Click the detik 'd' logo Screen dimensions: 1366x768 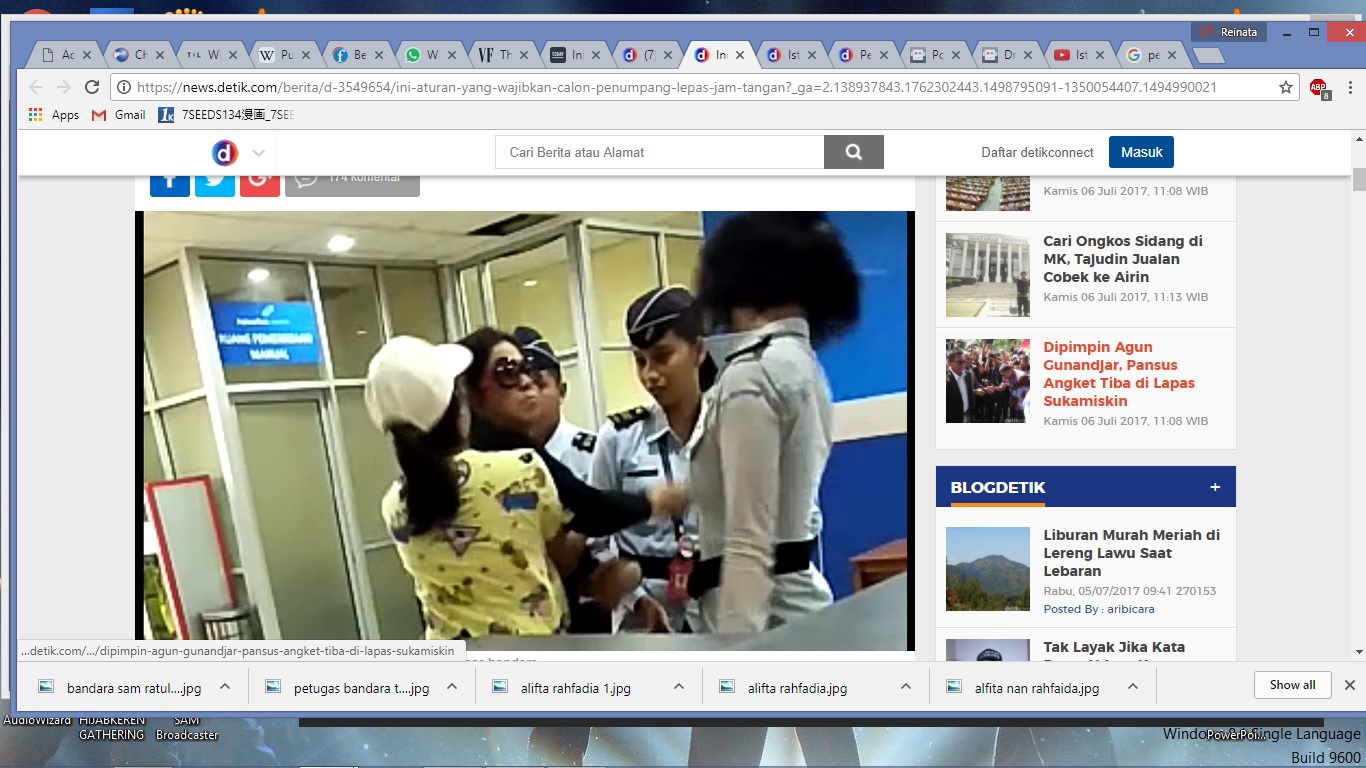click(x=225, y=153)
